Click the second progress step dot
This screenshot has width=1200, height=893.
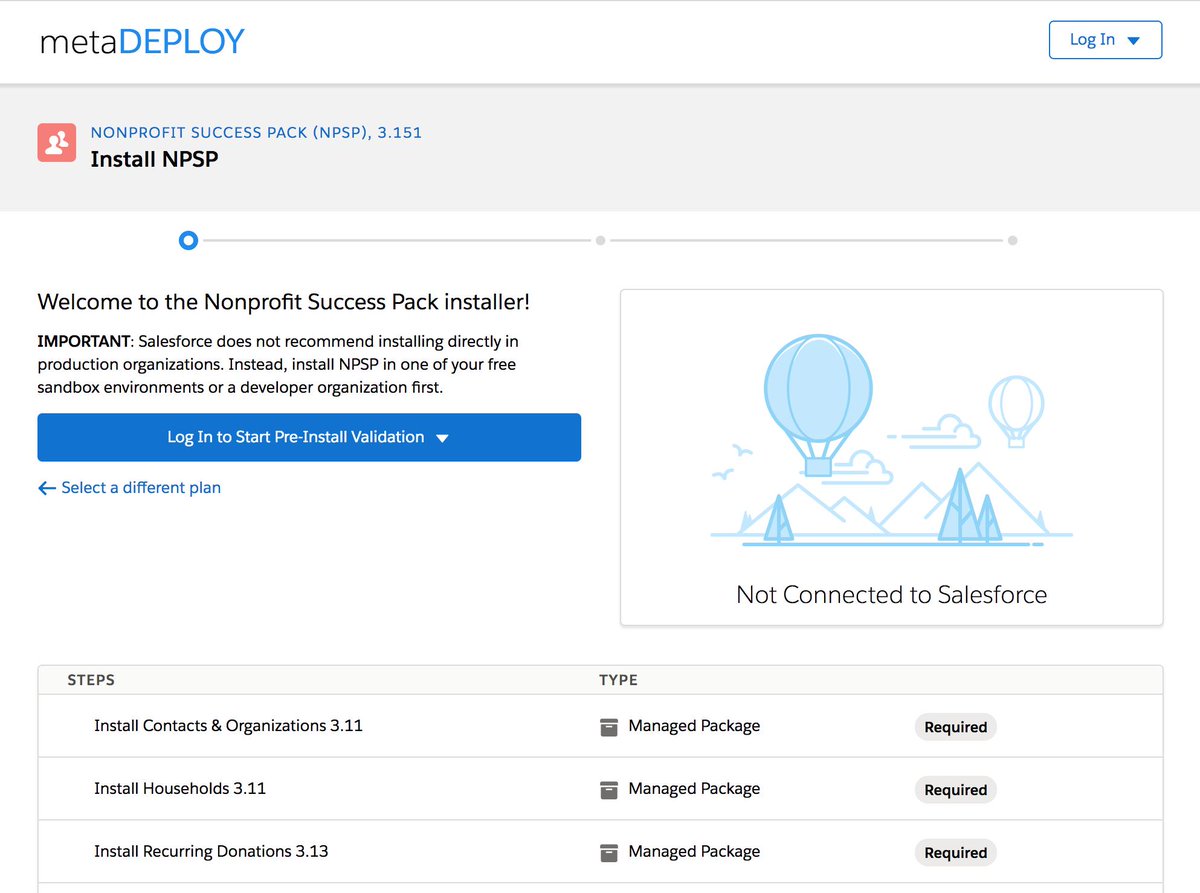pos(600,240)
